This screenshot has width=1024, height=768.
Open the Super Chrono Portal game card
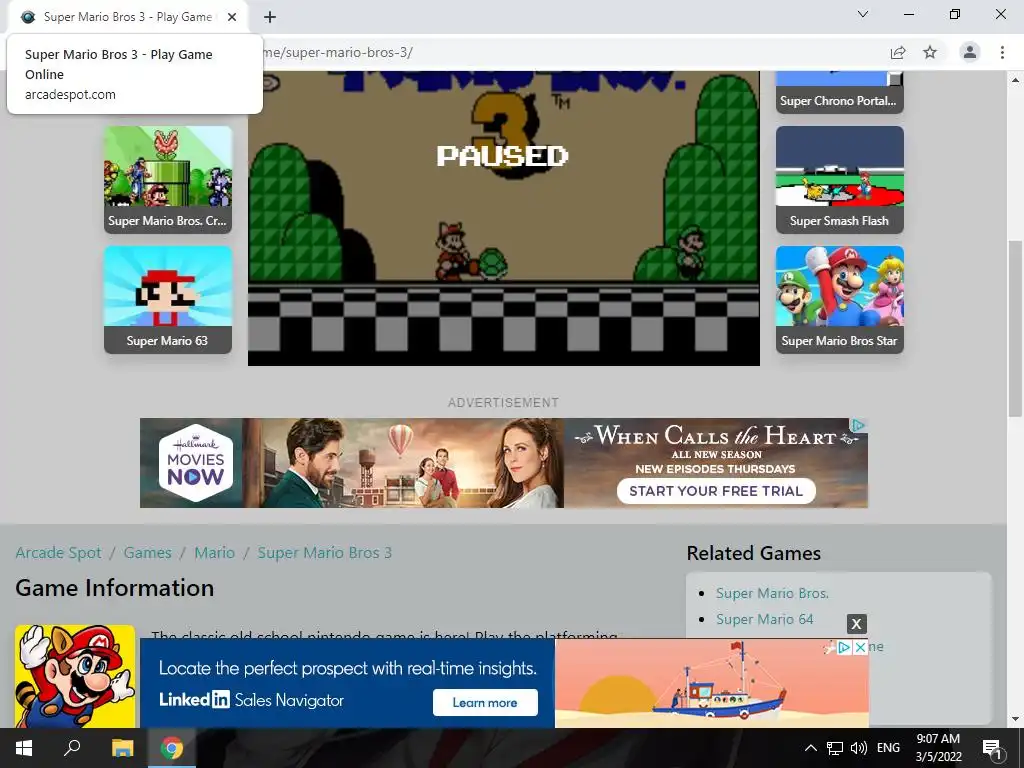coord(840,92)
